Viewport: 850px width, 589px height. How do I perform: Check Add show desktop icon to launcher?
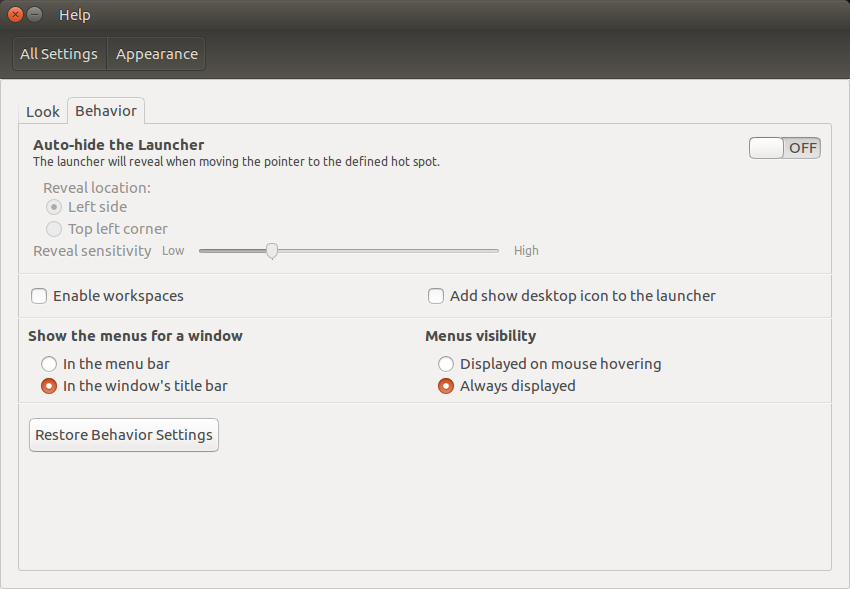[436, 296]
